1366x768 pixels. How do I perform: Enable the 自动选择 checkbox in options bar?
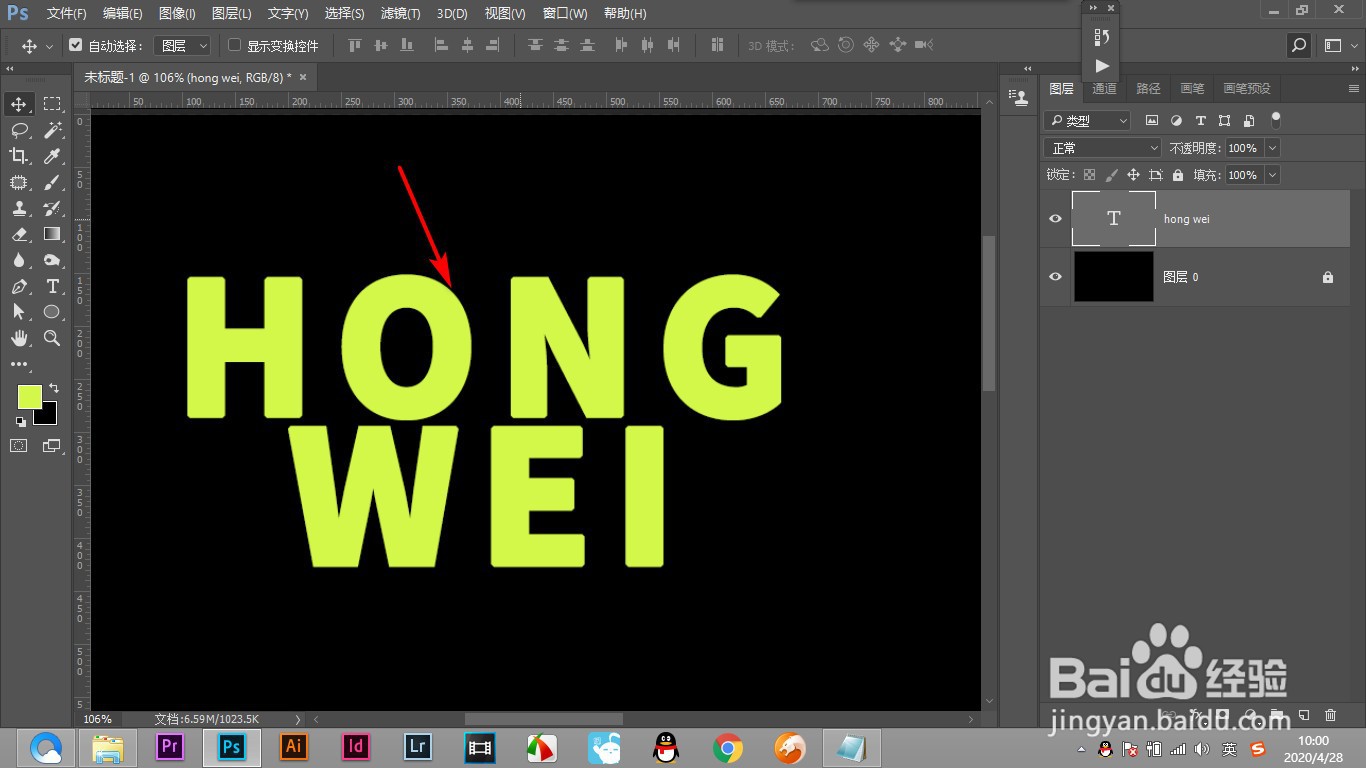76,44
